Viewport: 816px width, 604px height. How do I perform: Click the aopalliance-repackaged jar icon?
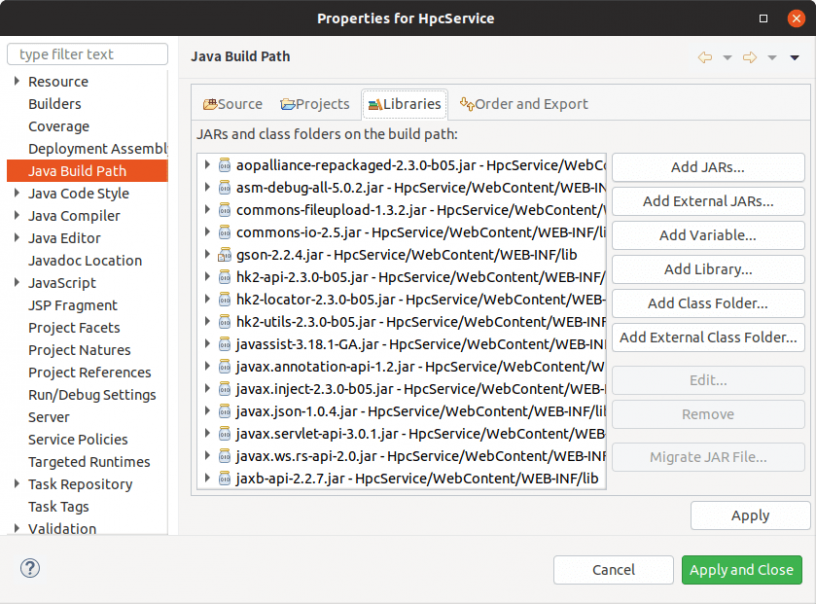(224, 165)
